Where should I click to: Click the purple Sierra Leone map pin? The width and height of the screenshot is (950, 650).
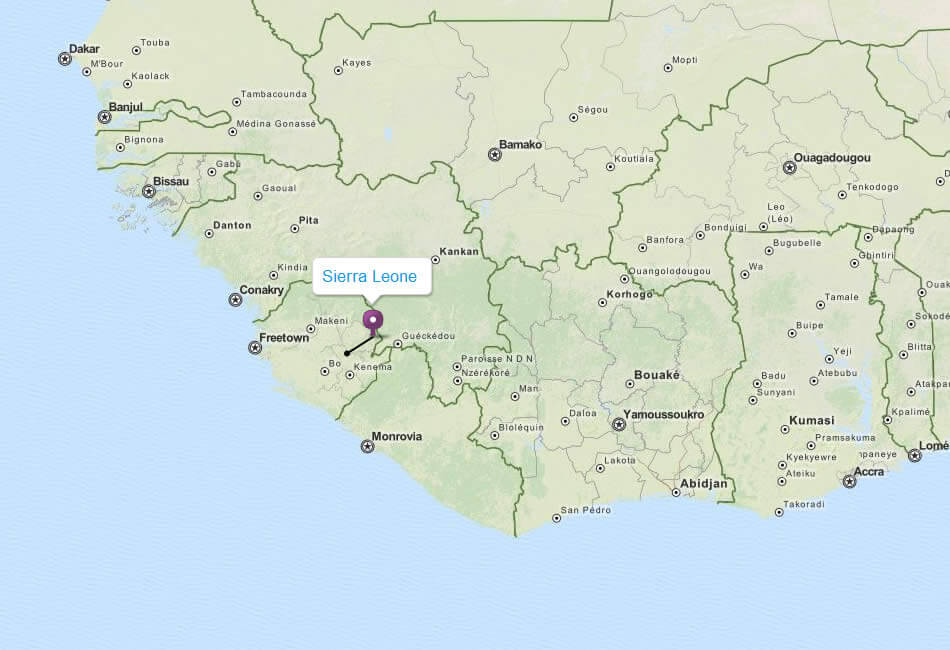pos(373,322)
